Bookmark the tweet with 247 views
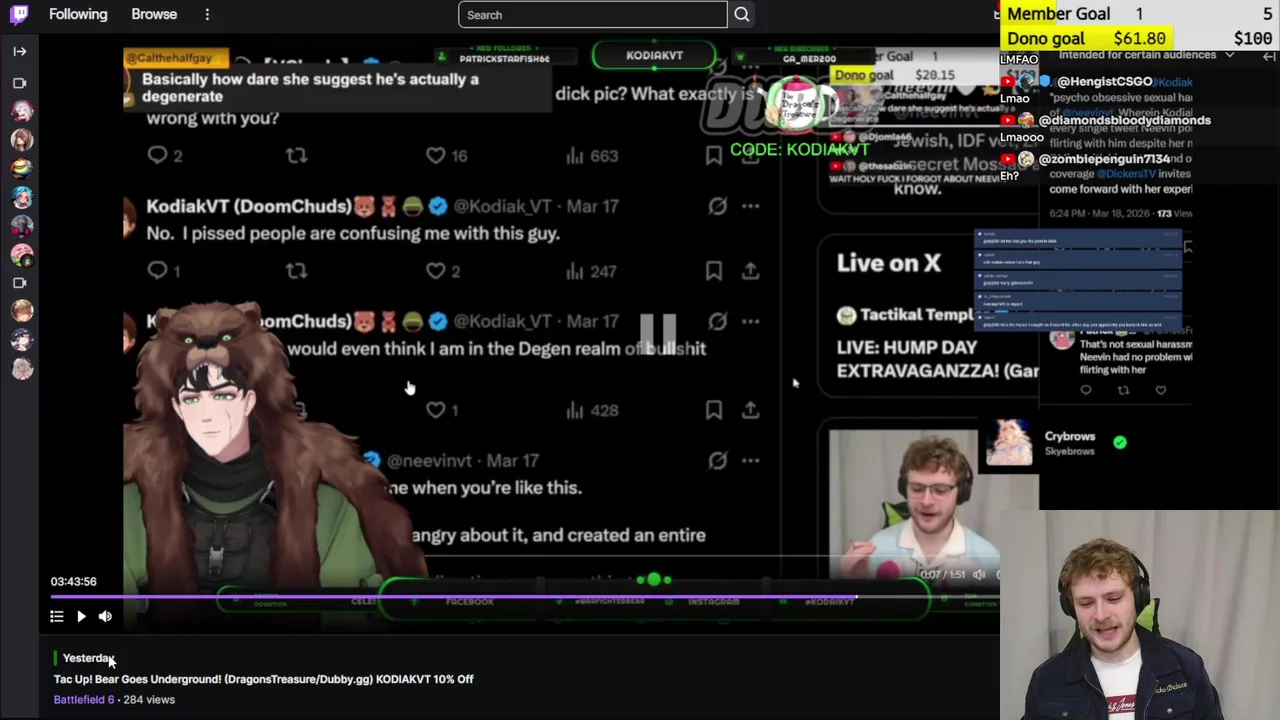The image size is (1280, 720). [713, 271]
